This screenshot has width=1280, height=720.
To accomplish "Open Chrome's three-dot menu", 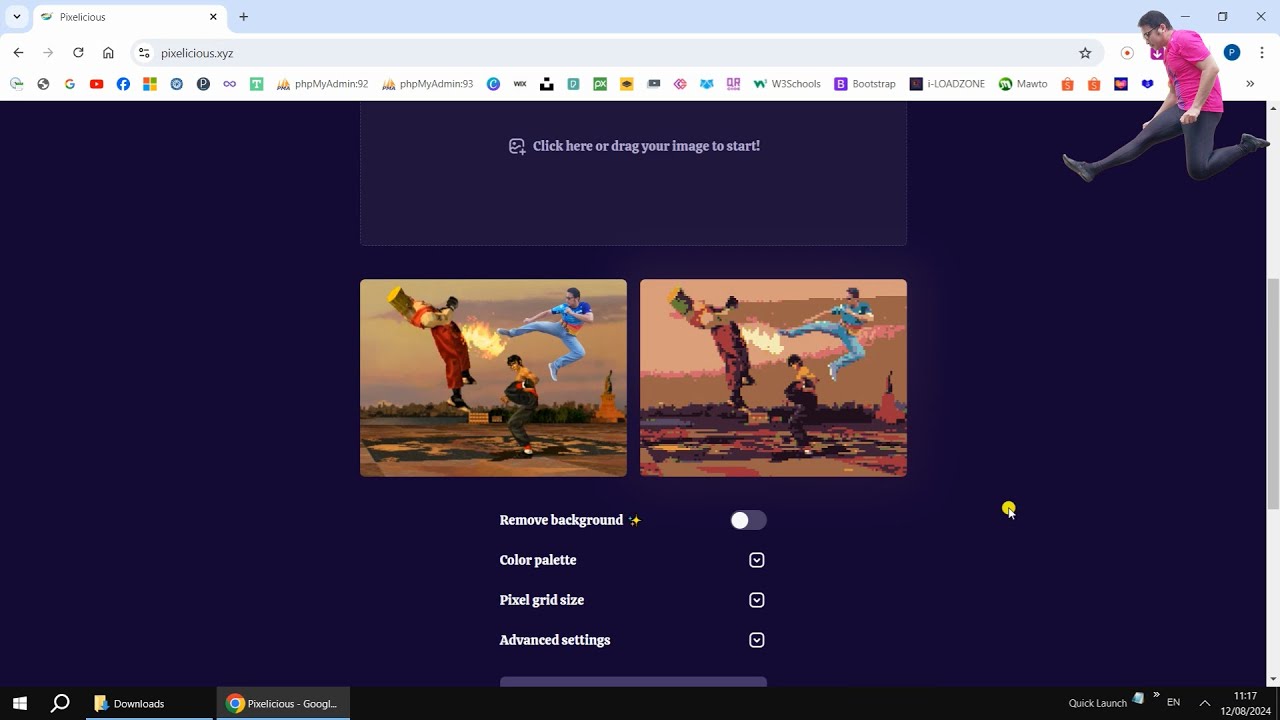I will click(x=1261, y=53).
